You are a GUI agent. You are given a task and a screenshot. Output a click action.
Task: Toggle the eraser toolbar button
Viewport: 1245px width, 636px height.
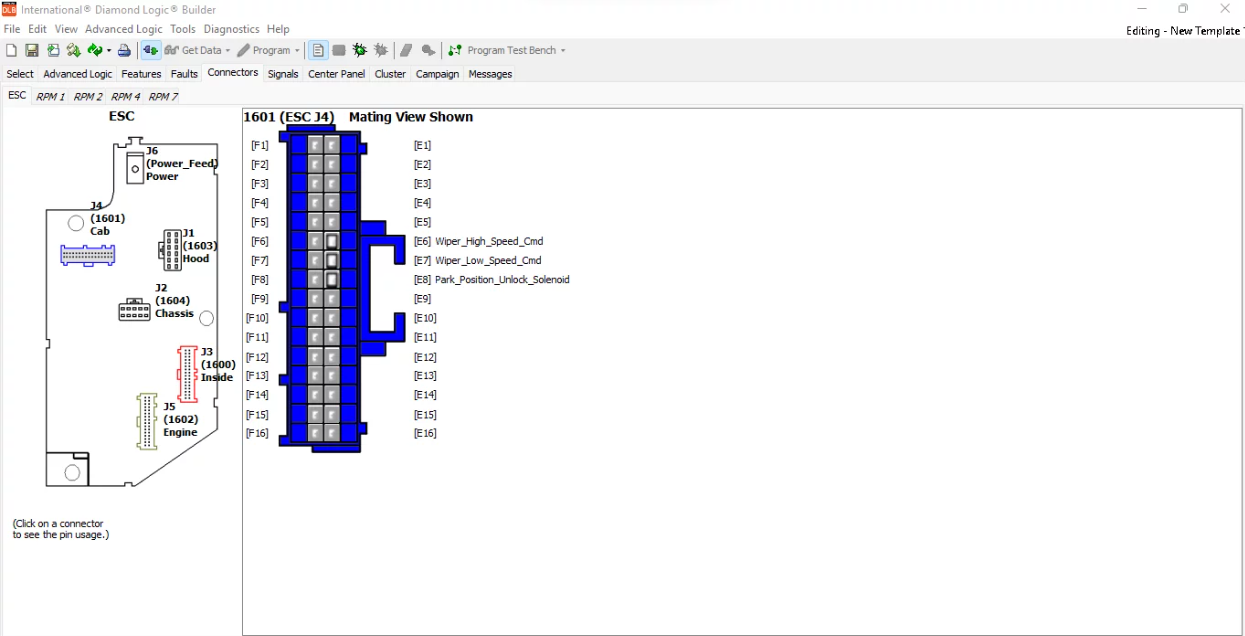coord(405,50)
